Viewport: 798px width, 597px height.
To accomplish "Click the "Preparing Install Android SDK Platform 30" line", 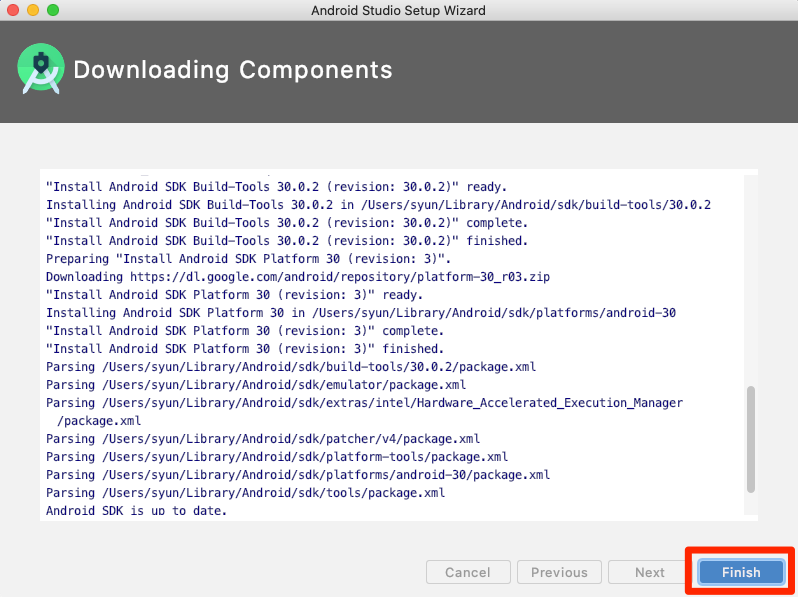I will [248, 259].
